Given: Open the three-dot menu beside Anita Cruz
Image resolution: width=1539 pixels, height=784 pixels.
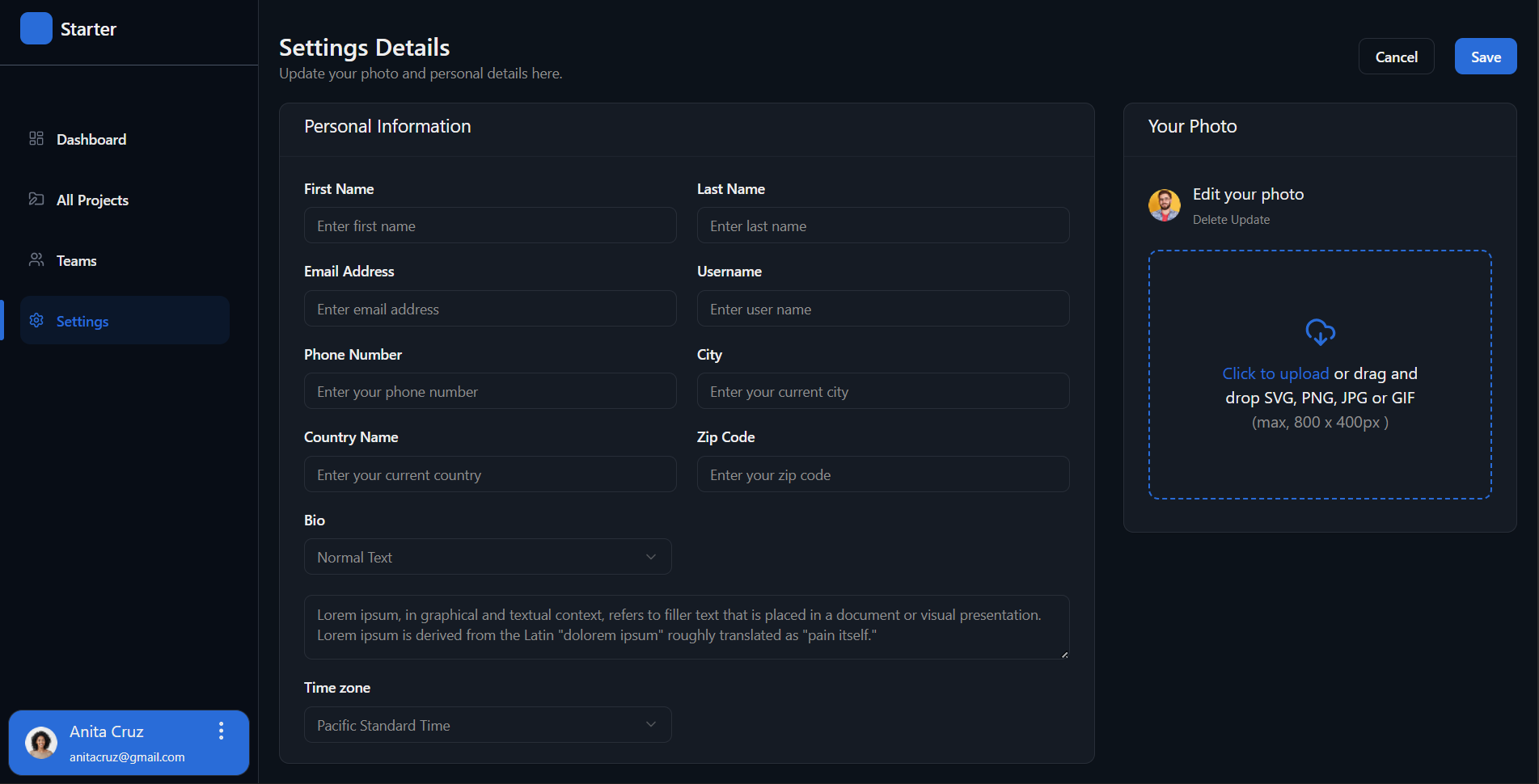Looking at the screenshot, I should click(x=221, y=731).
